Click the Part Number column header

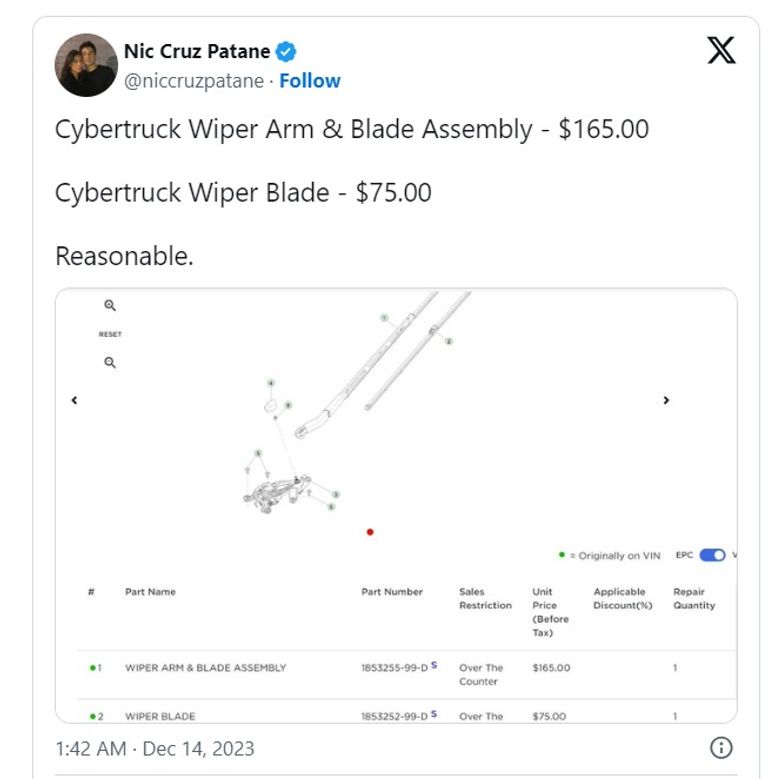(392, 592)
